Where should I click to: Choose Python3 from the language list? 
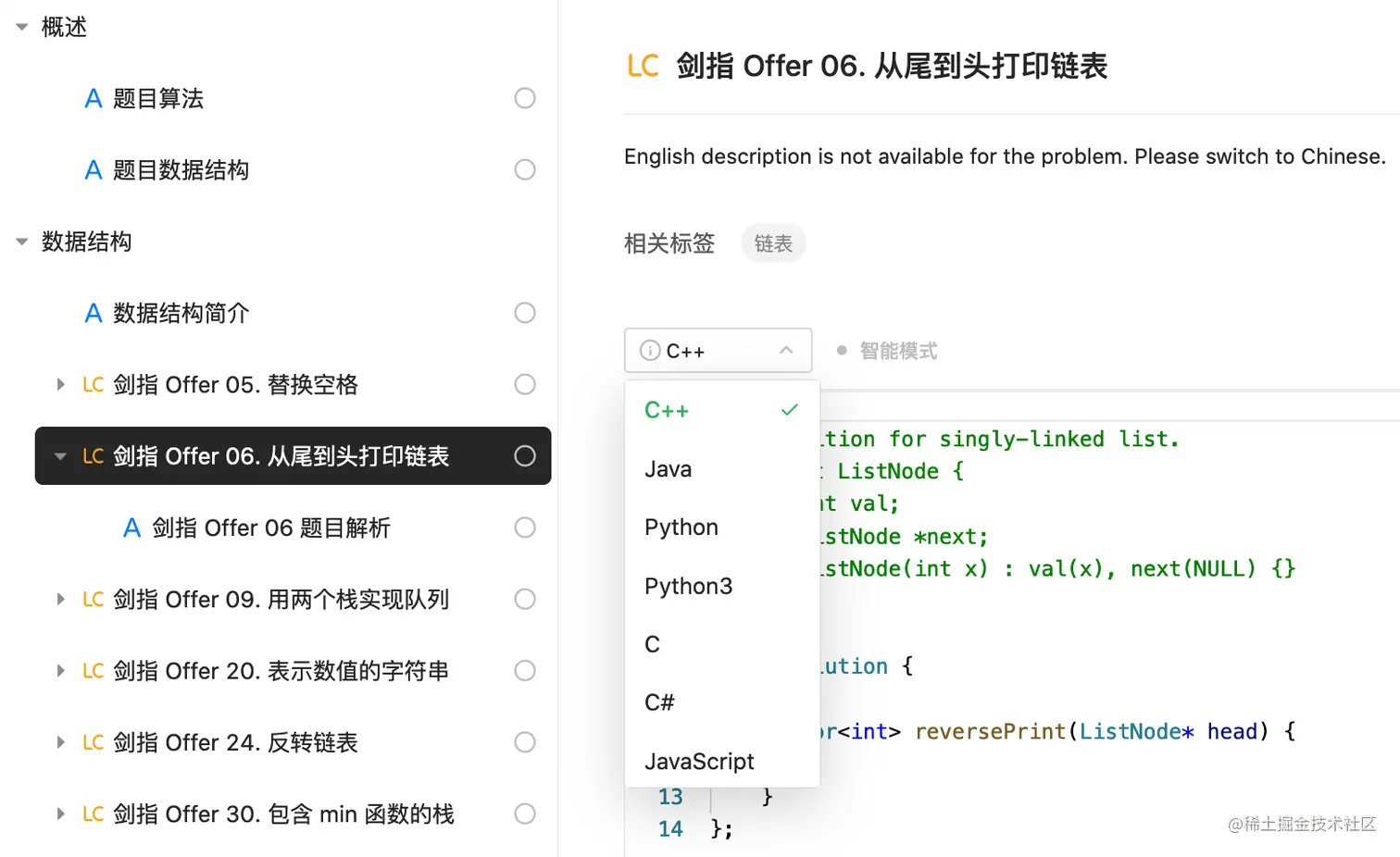coord(722,586)
